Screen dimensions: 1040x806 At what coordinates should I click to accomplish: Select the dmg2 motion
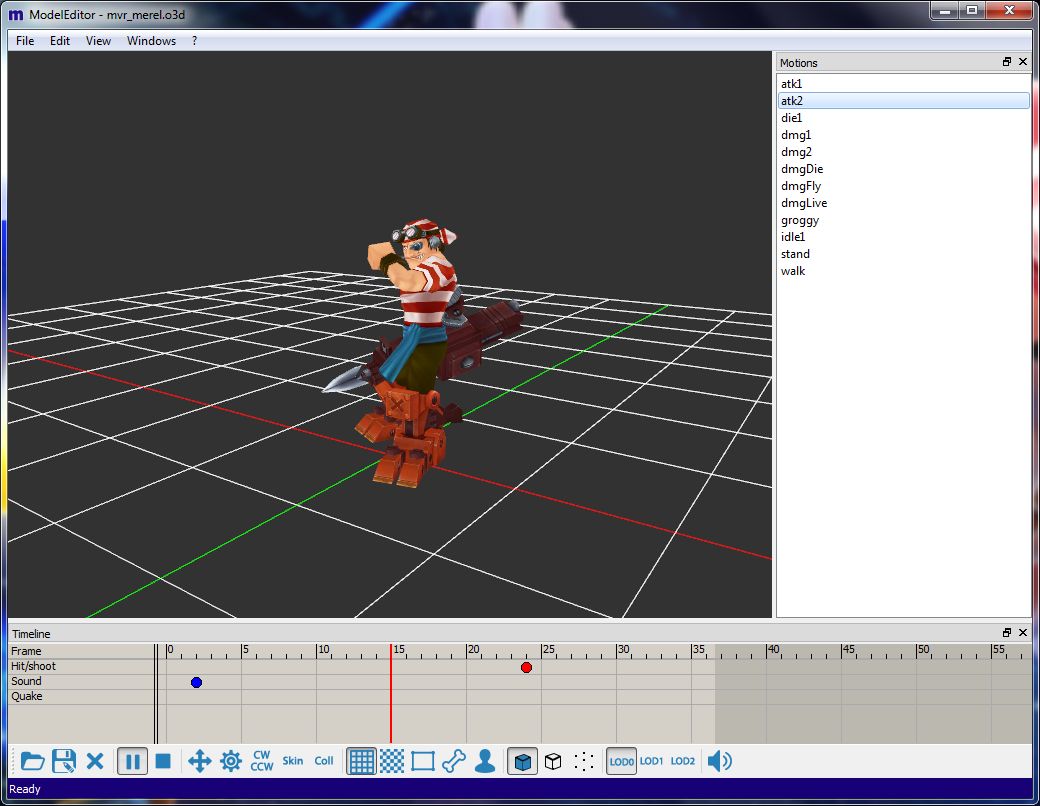tap(903, 152)
